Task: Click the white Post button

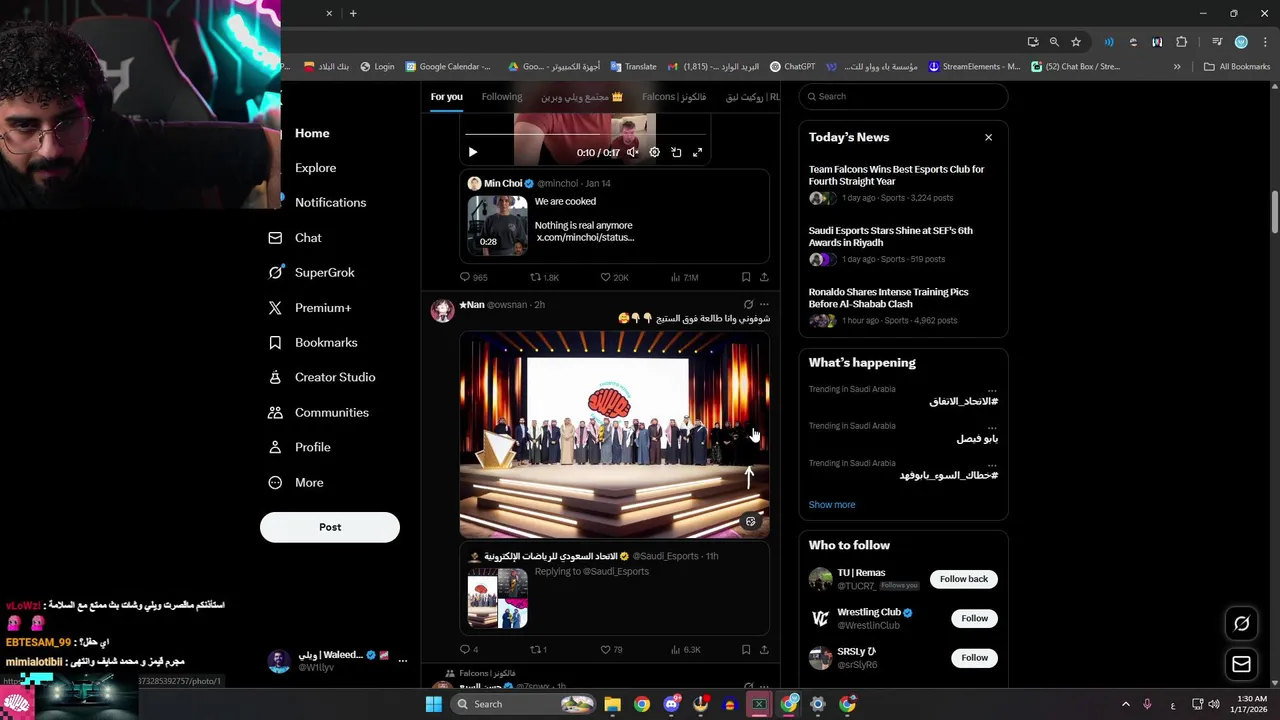Action: click(330, 527)
